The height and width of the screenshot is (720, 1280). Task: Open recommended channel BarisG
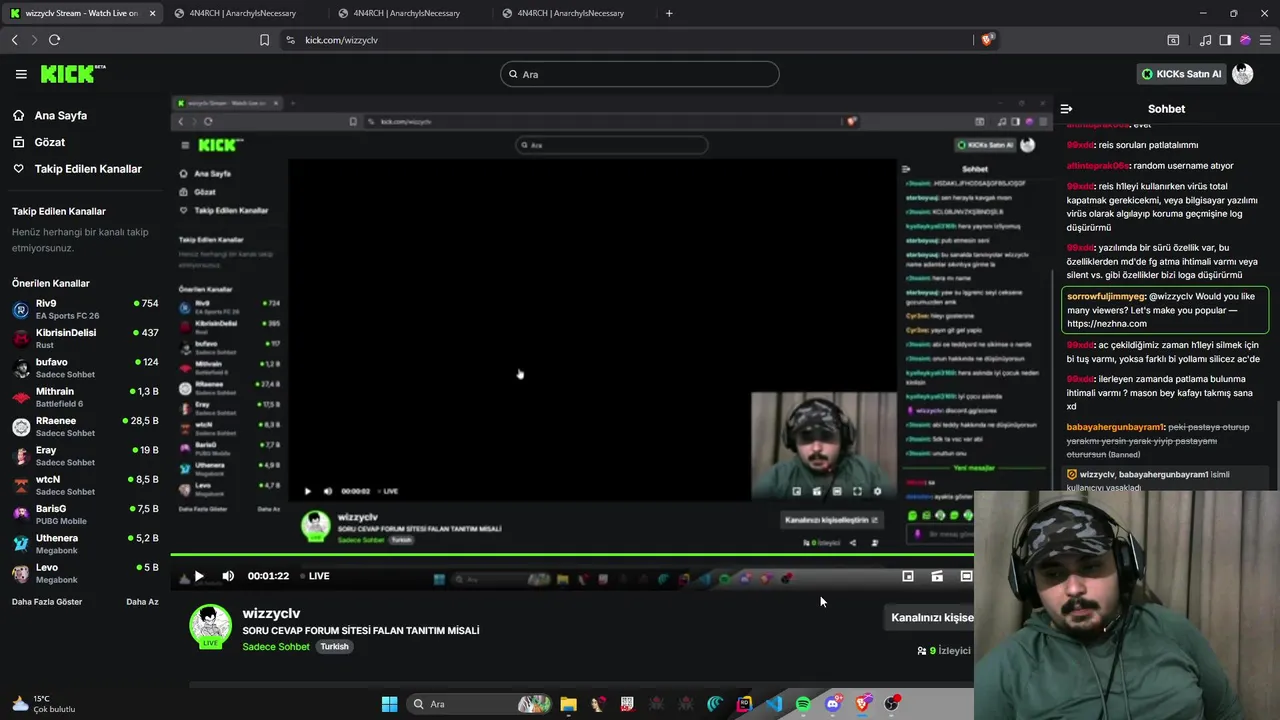[x=85, y=514]
